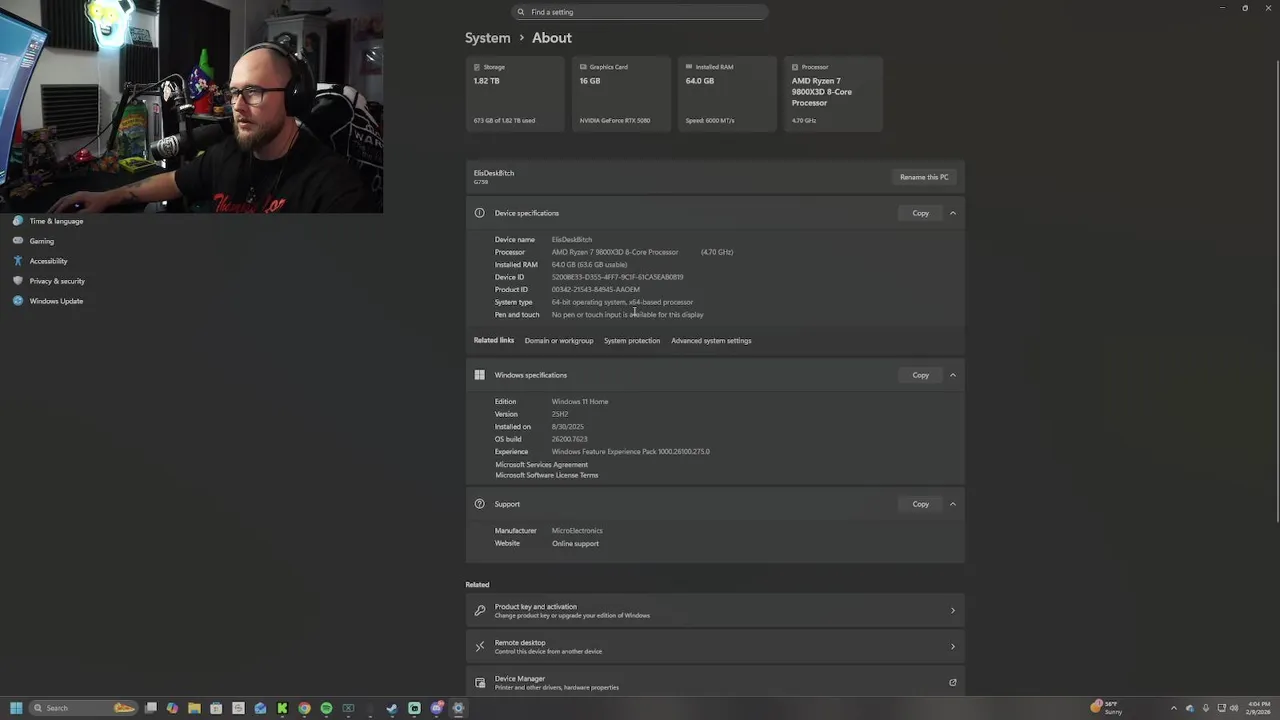
Task: Click the Graphics Card 16 GB card
Action: coord(622,94)
